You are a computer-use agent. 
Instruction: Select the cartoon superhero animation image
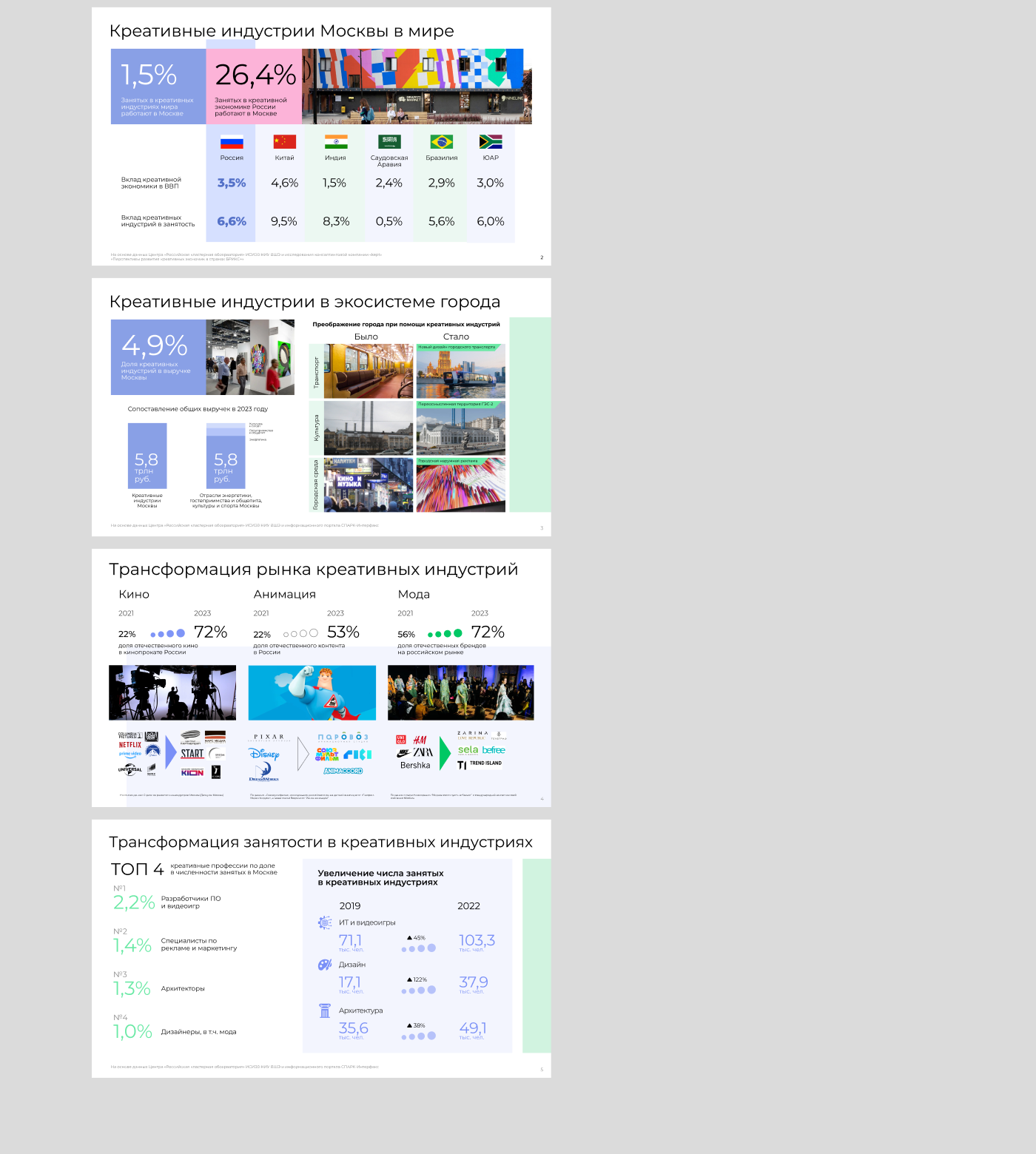pyautogui.click(x=312, y=692)
